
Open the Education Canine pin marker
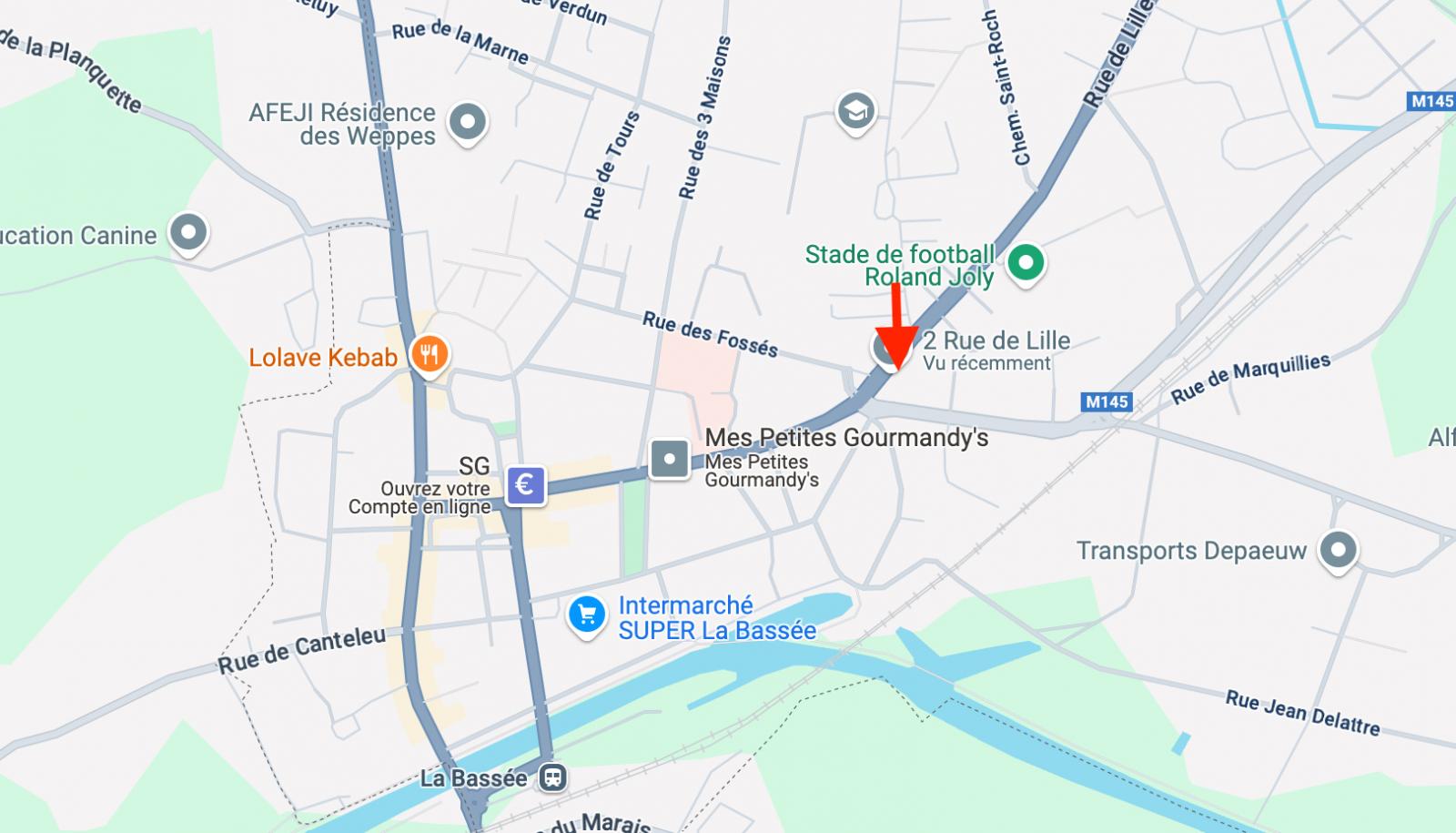pos(188,233)
